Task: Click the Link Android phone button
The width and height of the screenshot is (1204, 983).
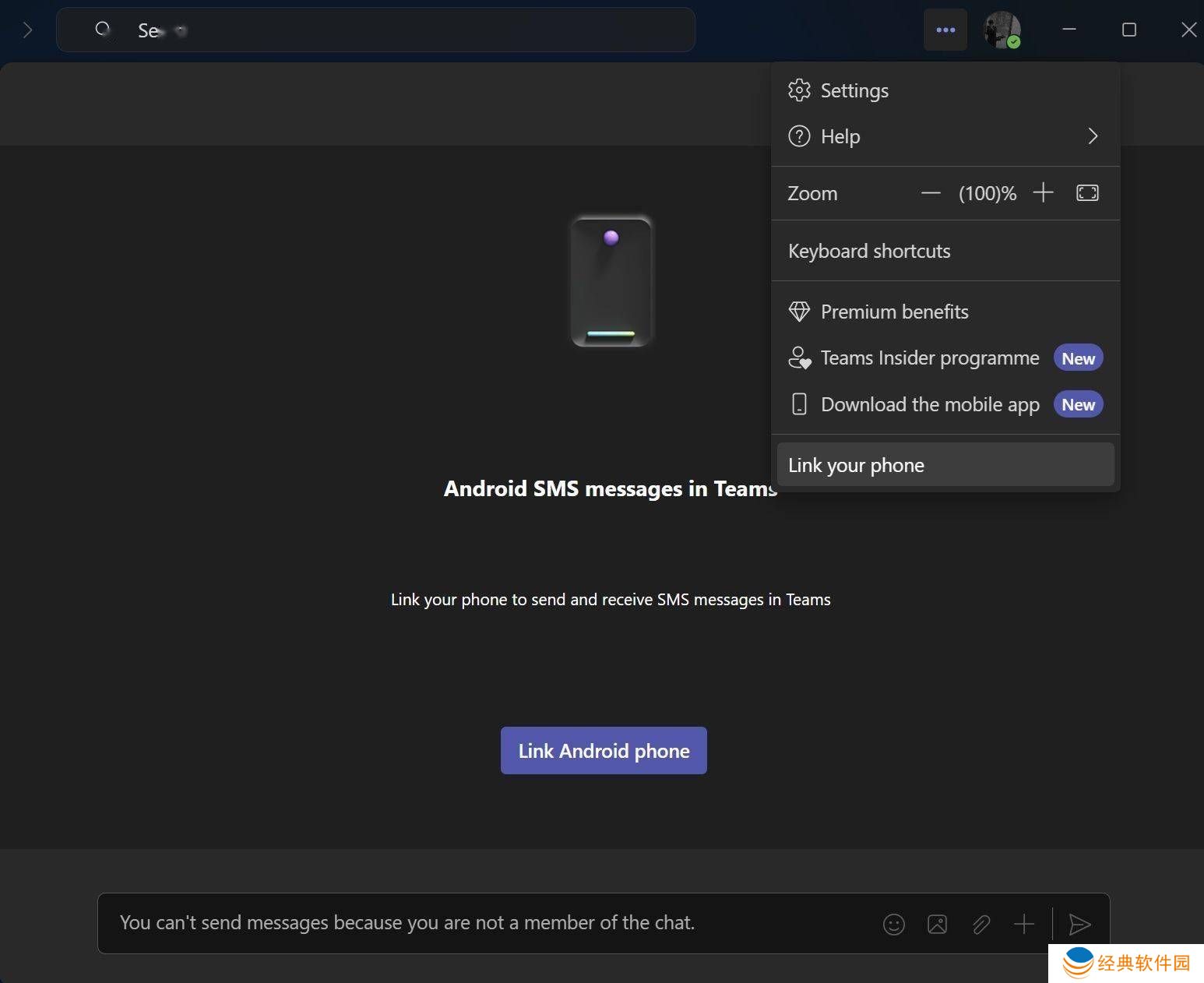Action: pos(604,750)
